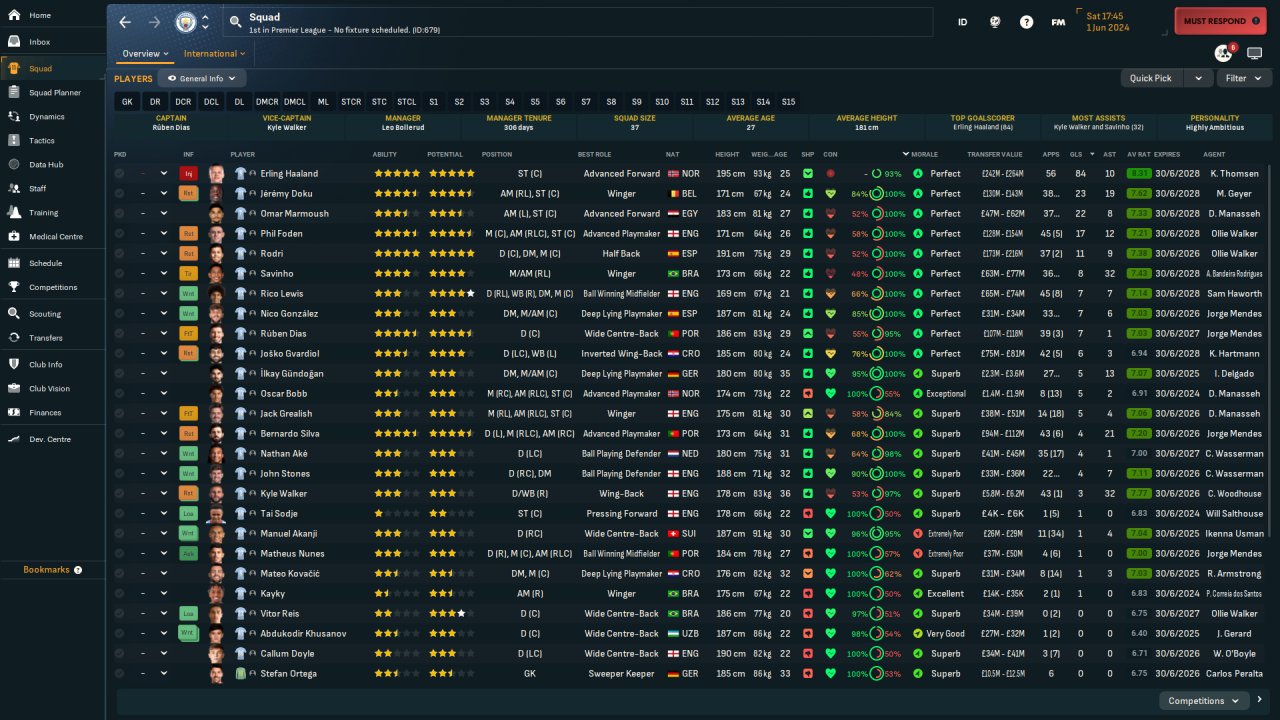The width and height of the screenshot is (1280, 720).
Task: Click the Bookmarks help icon
Action: point(78,570)
